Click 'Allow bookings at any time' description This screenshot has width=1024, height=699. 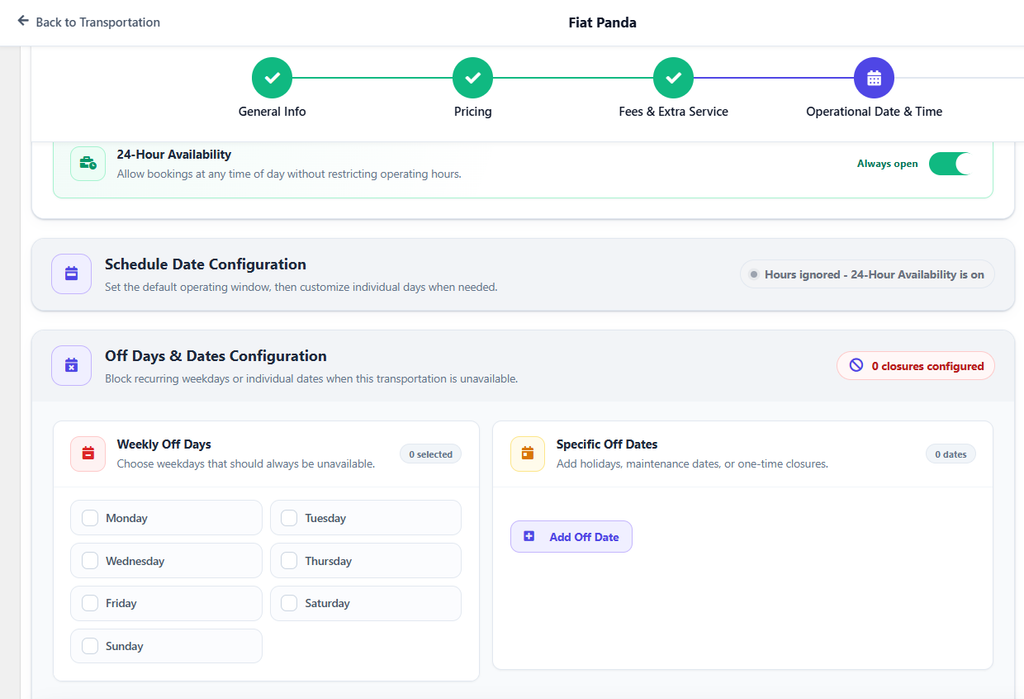(x=289, y=174)
